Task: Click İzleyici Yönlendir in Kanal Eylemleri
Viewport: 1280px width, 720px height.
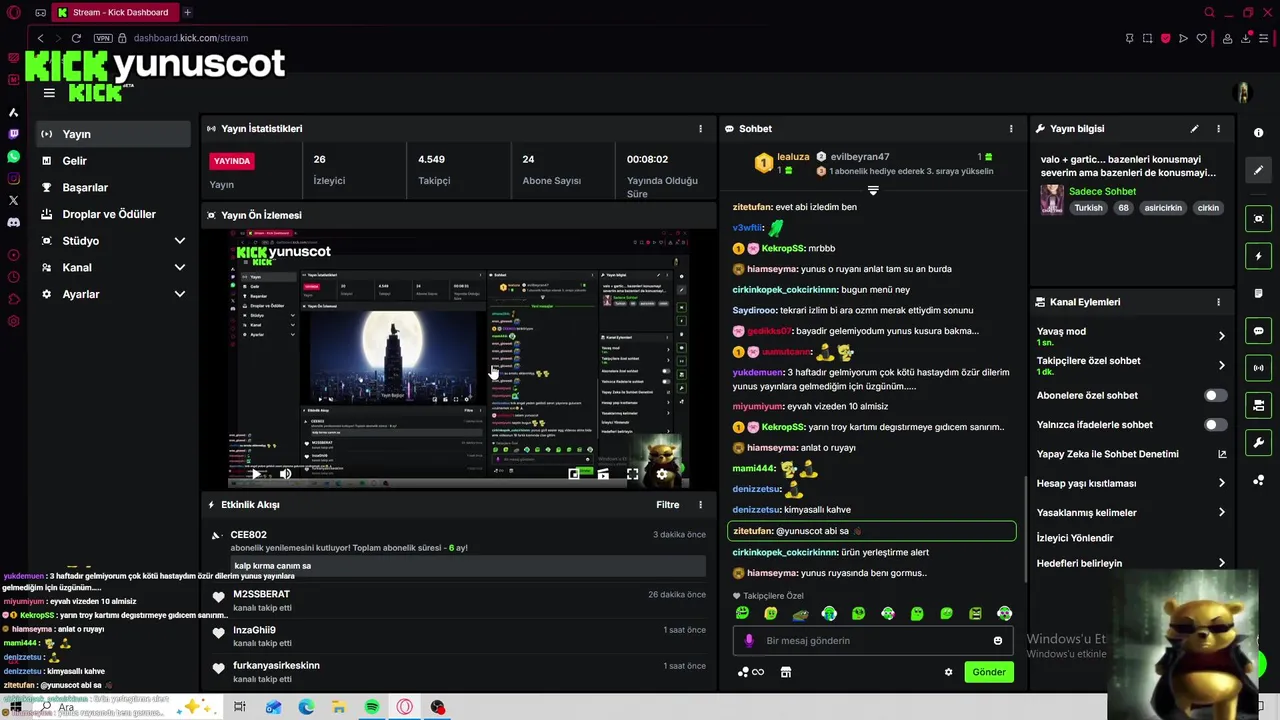Action: tap(1075, 538)
